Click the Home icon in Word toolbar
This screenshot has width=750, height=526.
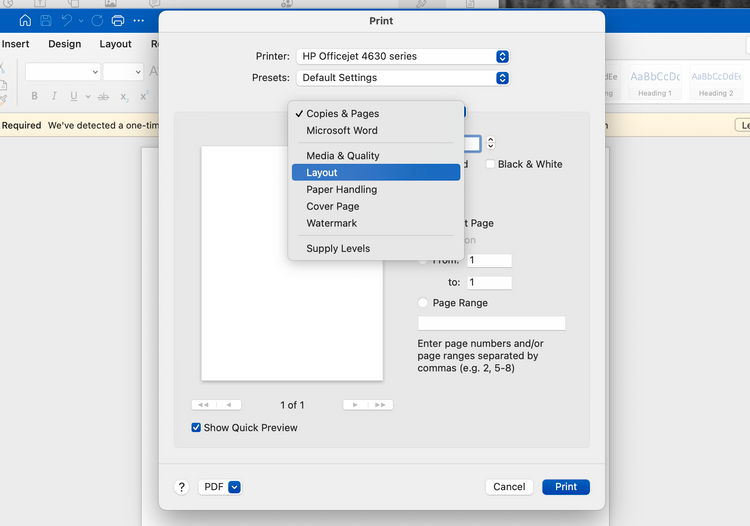tap(25, 20)
